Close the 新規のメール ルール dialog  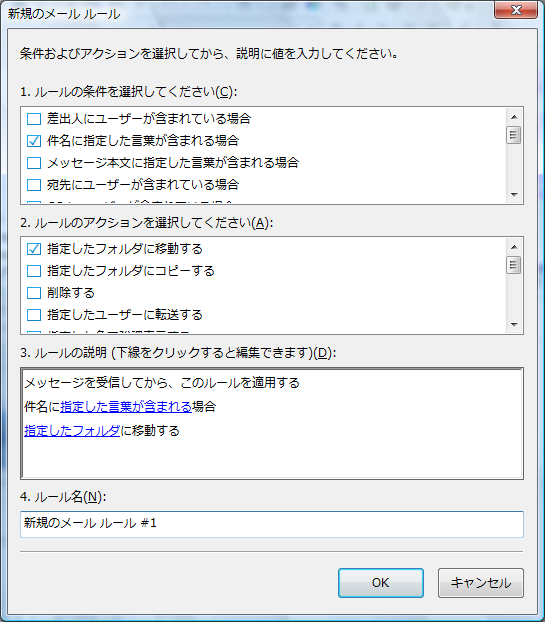(x=516, y=10)
